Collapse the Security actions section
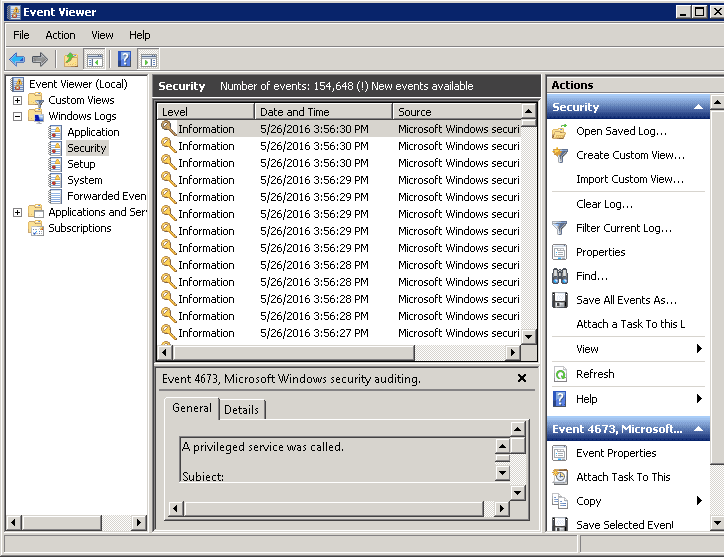Viewport: 724px width, 557px height. (699, 107)
